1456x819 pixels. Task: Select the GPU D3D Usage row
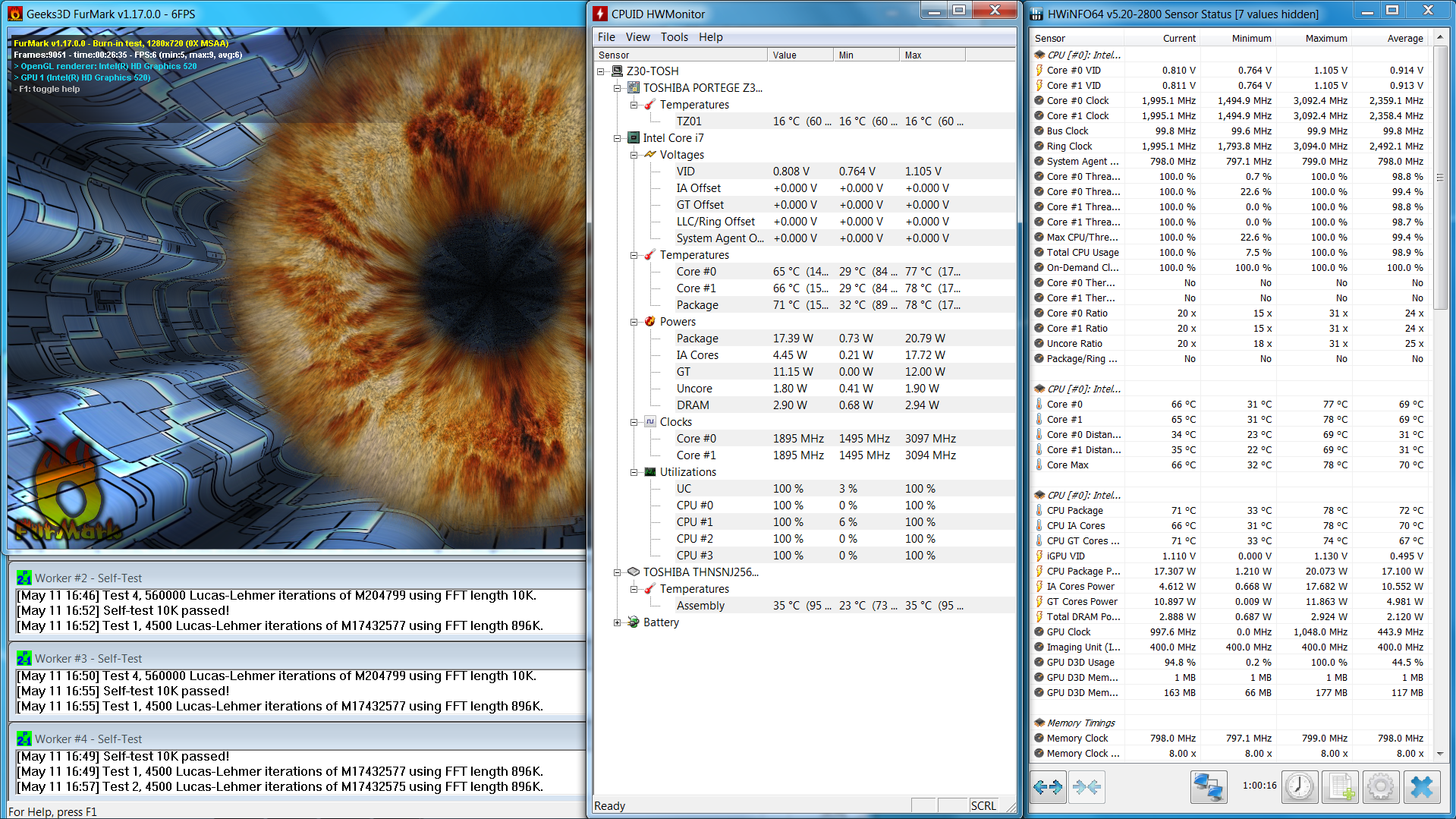tap(1230, 663)
